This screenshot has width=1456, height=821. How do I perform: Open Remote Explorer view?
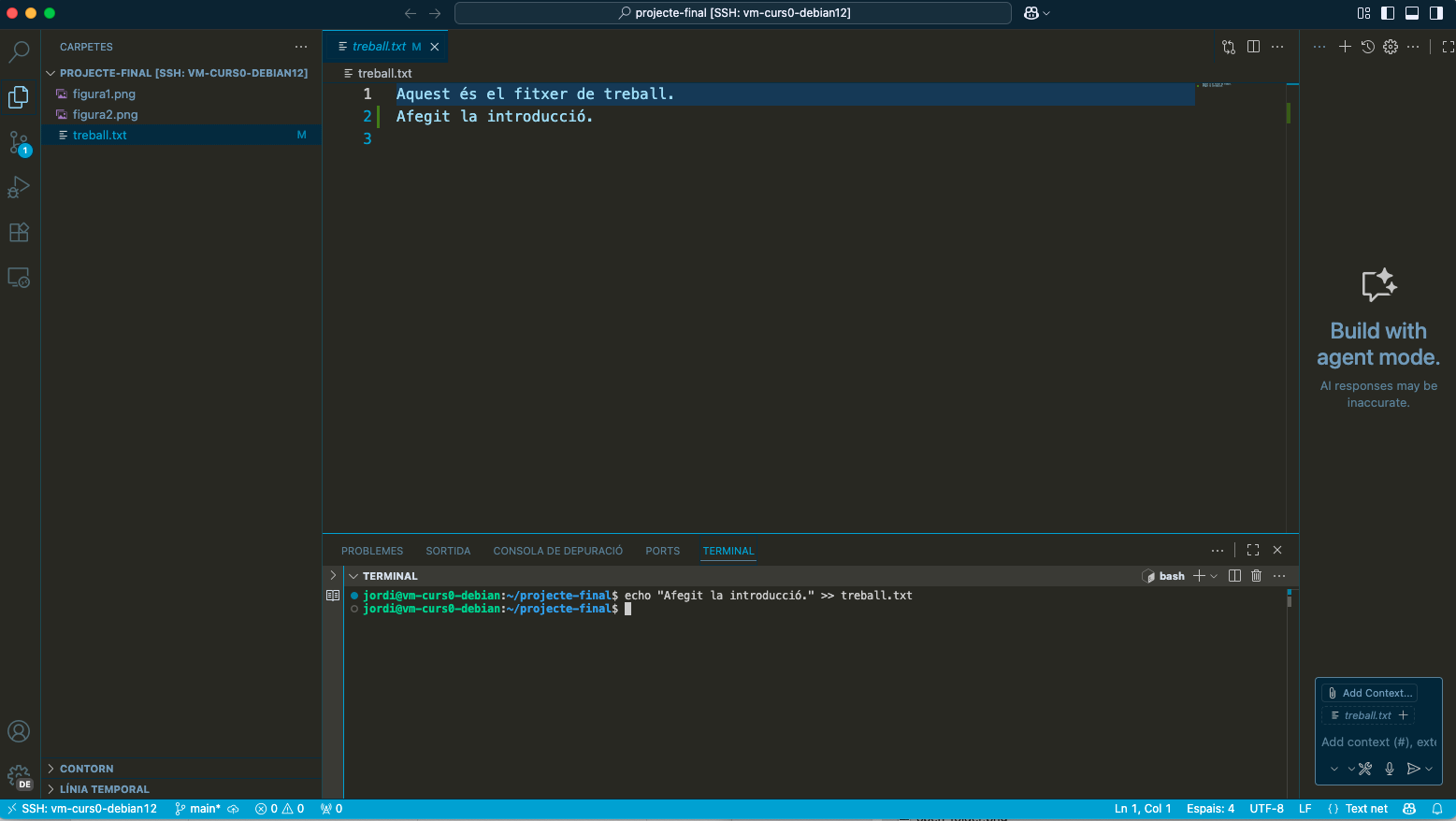pos(19,278)
